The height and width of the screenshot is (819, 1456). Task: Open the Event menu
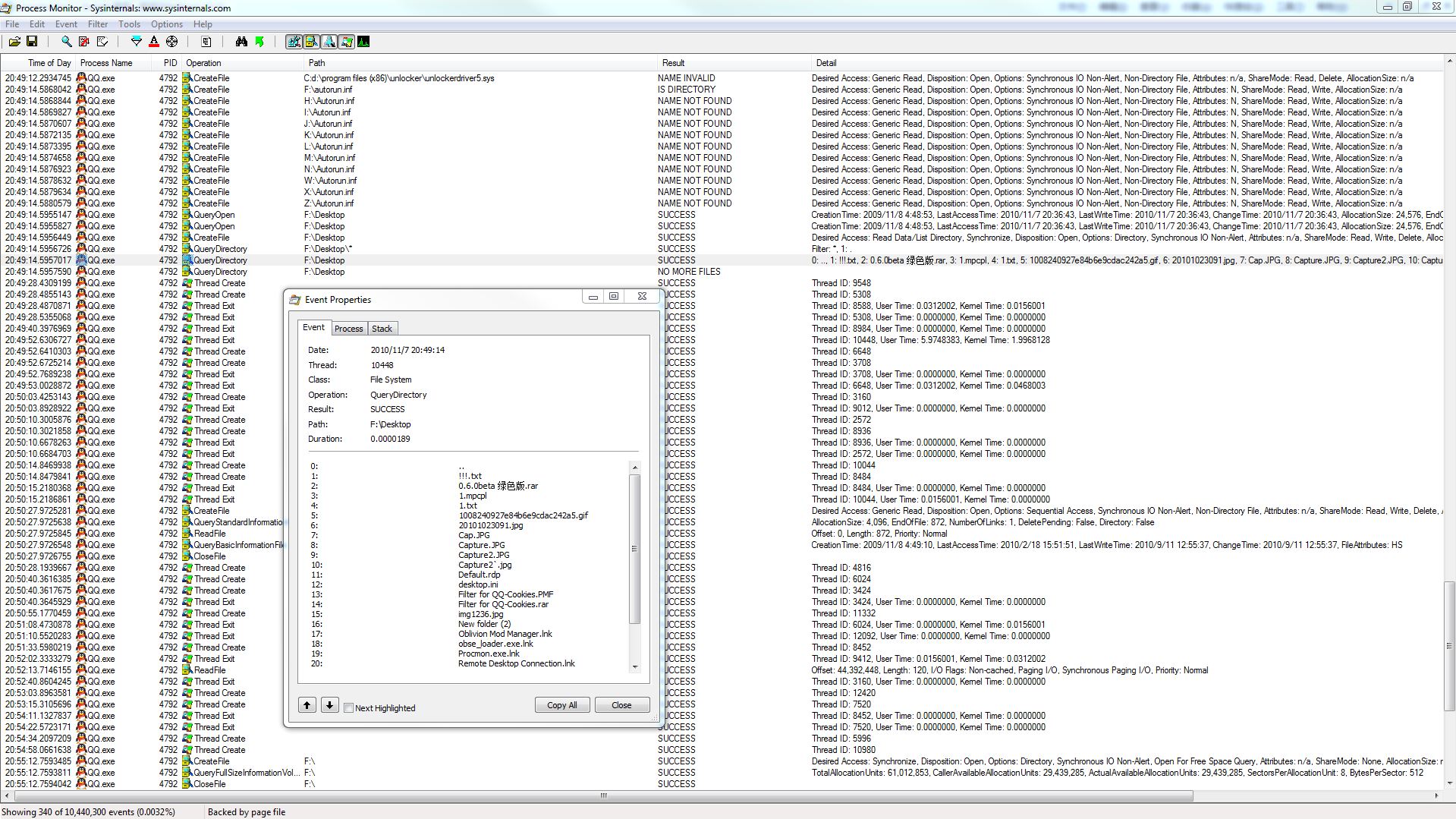[66, 24]
